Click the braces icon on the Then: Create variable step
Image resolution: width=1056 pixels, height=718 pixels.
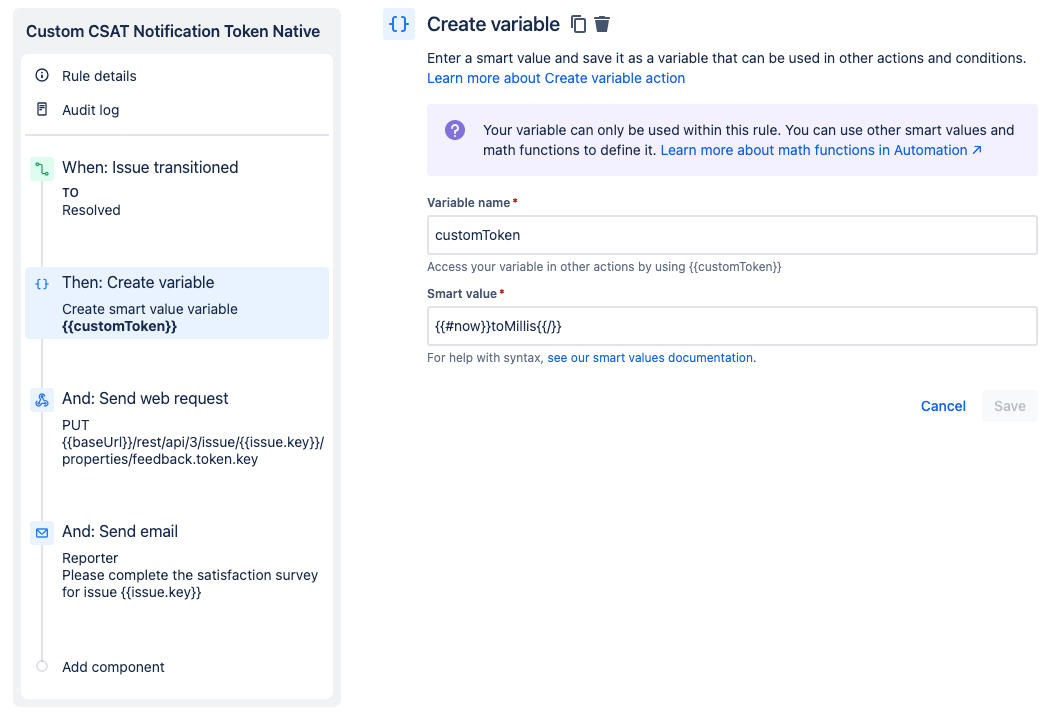coord(41,283)
